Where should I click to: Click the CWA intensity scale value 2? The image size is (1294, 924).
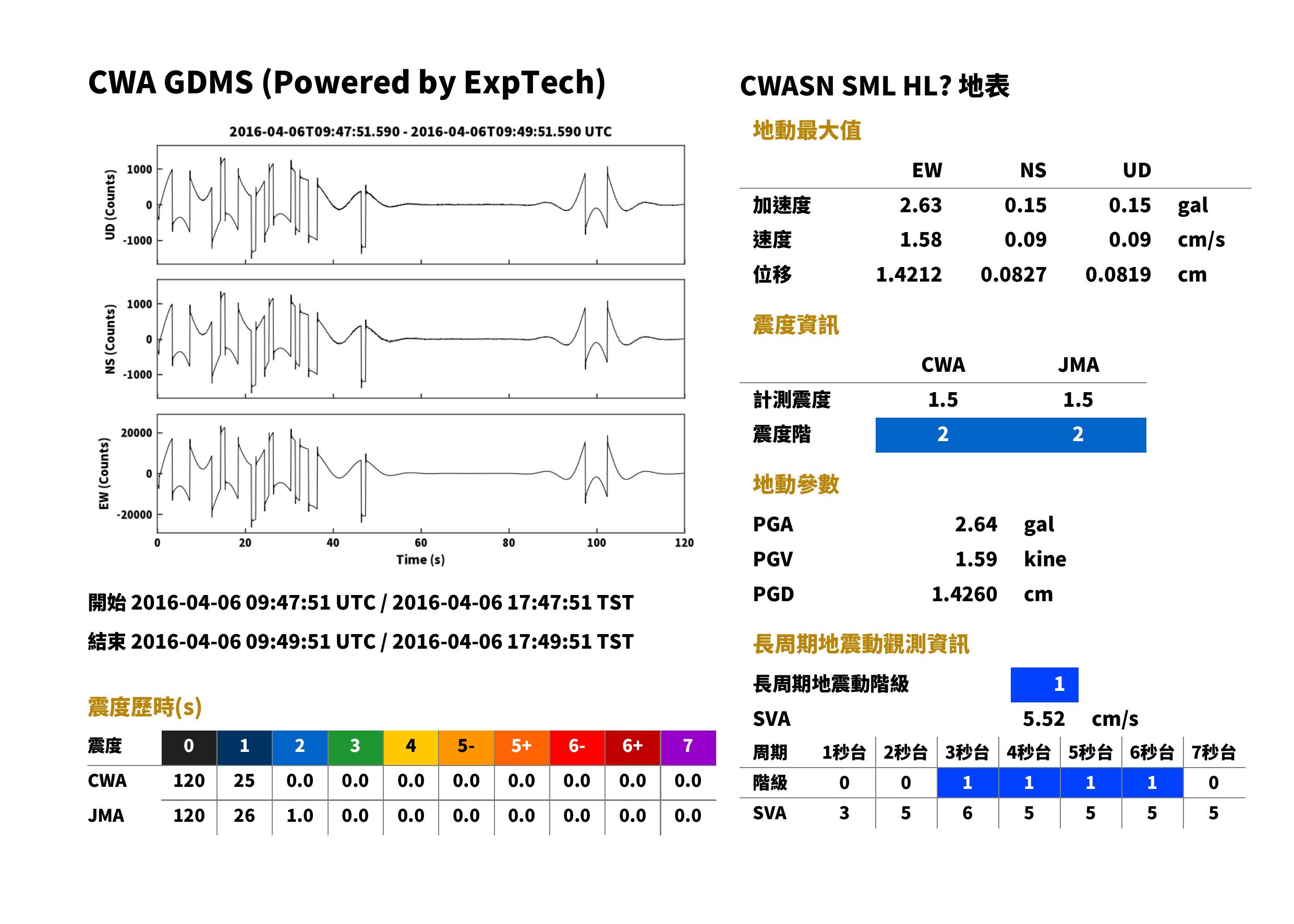[943, 435]
